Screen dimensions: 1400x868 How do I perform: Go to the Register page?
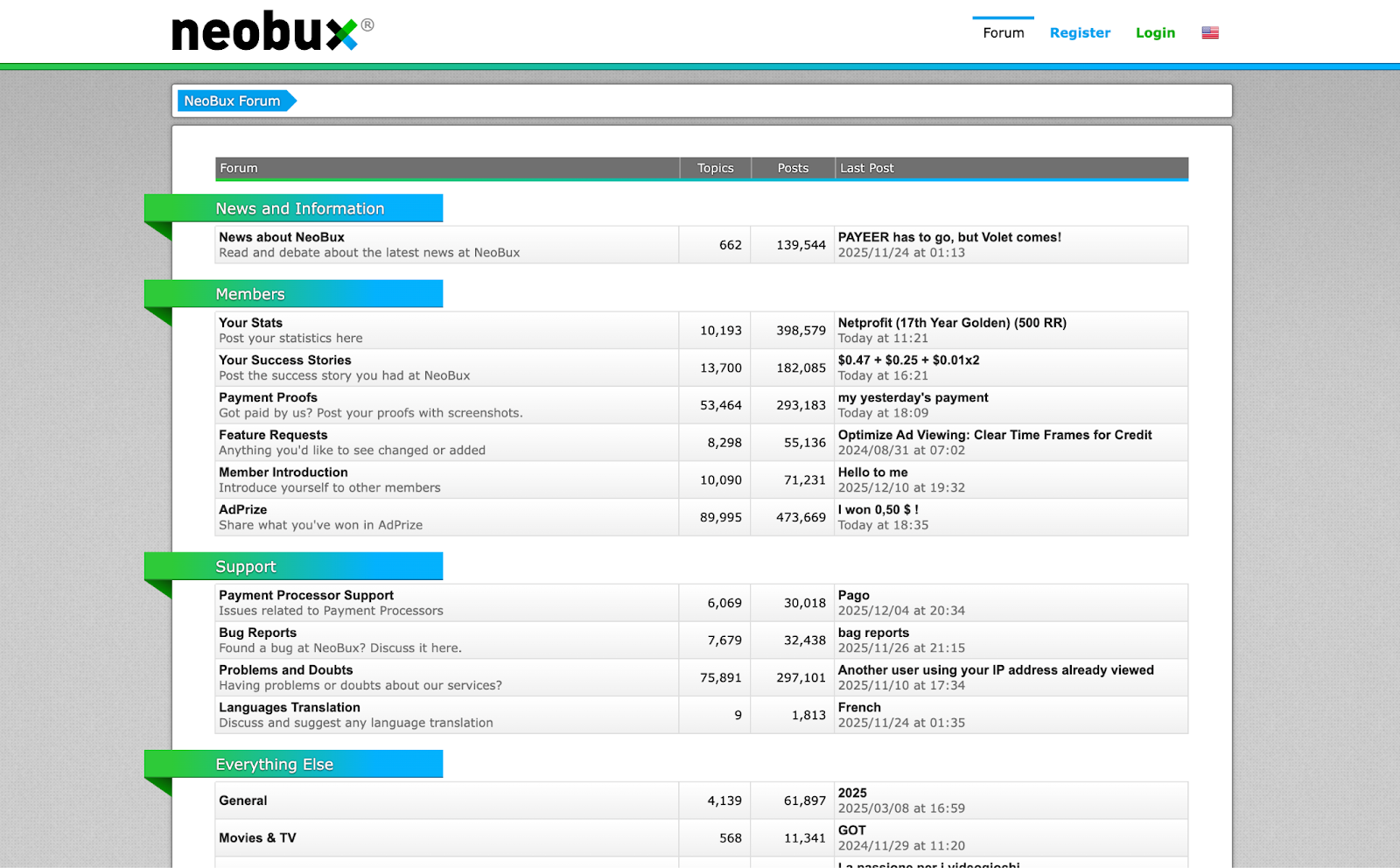[x=1080, y=33]
